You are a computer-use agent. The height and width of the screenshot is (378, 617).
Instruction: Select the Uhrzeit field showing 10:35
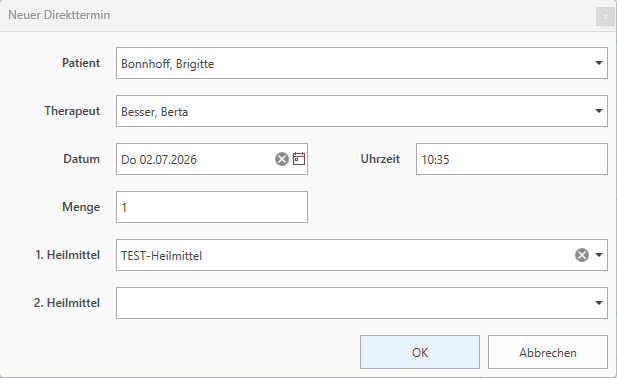(512, 159)
